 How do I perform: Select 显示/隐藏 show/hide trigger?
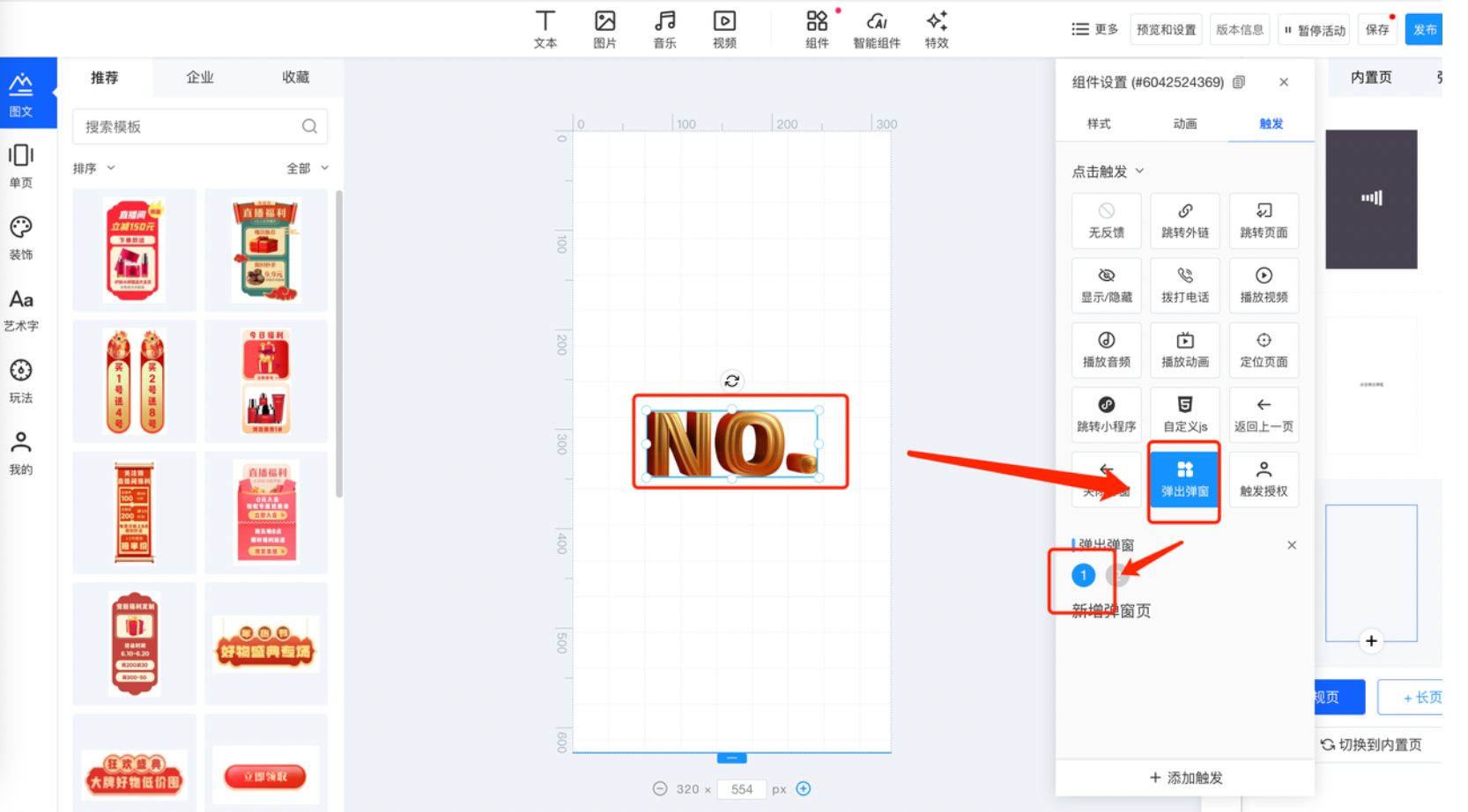[1106, 285]
